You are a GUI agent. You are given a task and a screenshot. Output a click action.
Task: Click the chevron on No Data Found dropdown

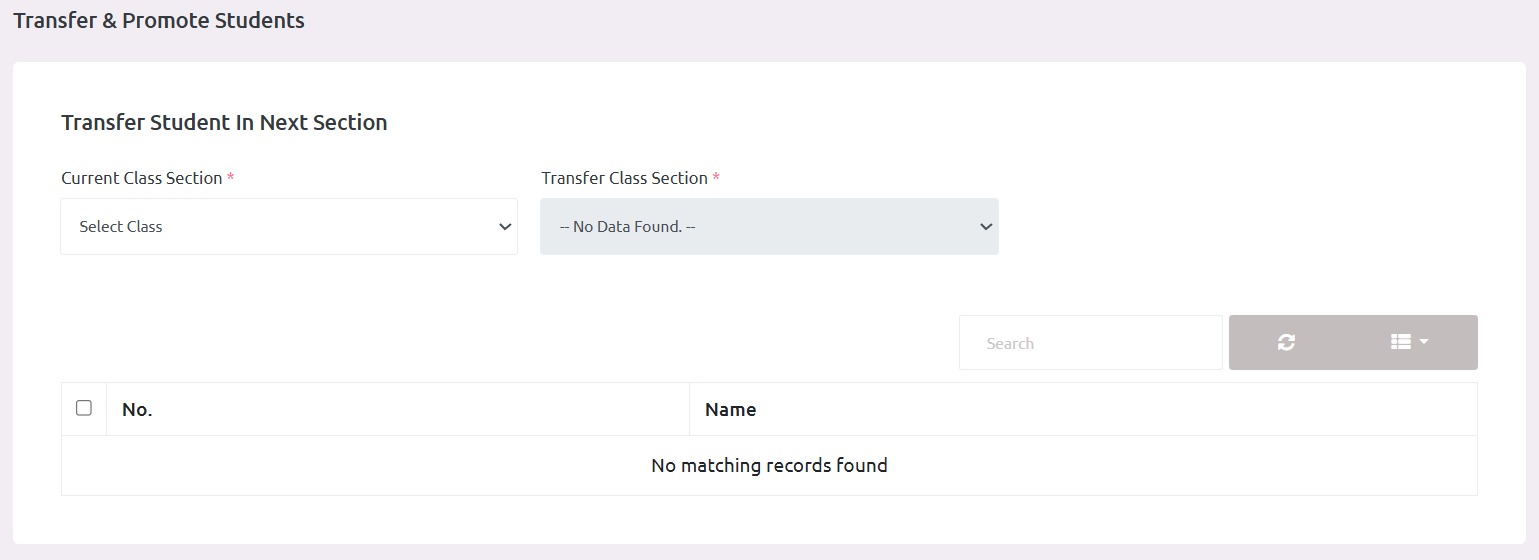[986, 227]
